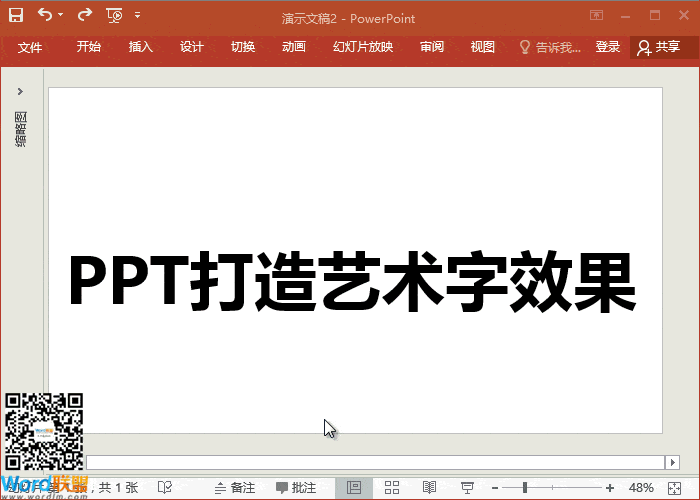Switch to the 开始 tab
The height and width of the screenshot is (500, 700).
coord(88,46)
